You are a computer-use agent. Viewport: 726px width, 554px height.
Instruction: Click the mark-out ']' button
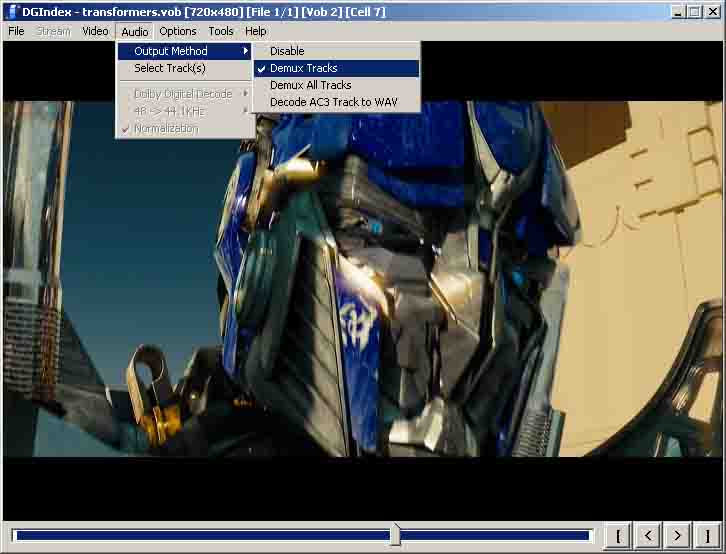[x=707, y=535]
